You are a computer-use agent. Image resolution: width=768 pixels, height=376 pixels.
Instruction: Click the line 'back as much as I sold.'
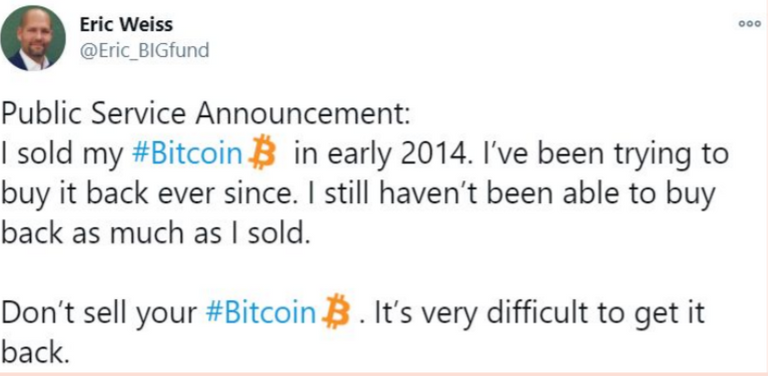[x=156, y=235]
